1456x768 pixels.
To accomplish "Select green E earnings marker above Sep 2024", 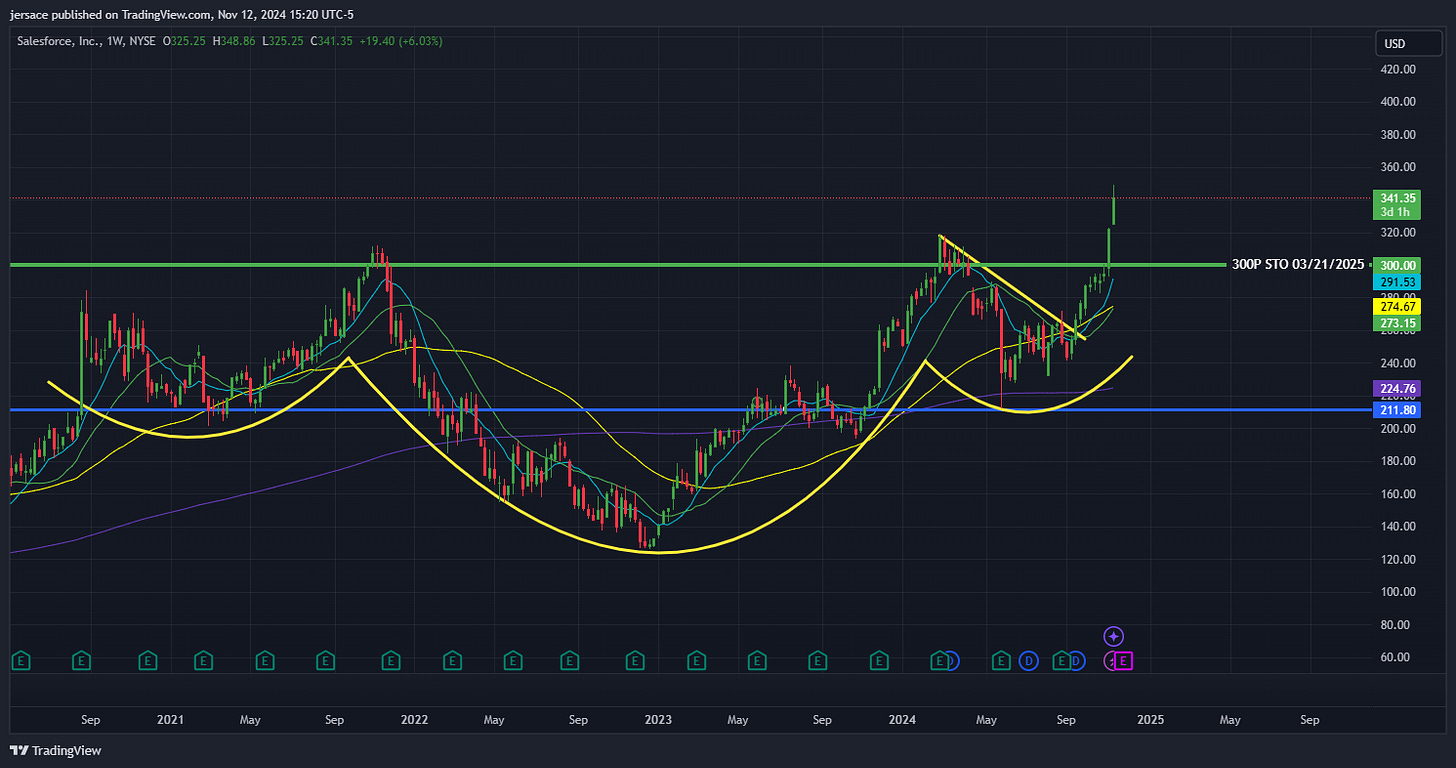I will (1061, 660).
